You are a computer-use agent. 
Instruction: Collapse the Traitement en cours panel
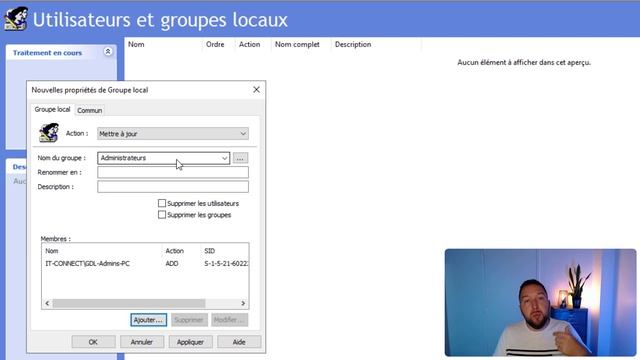pyautogui.click(x=108, y=52)
